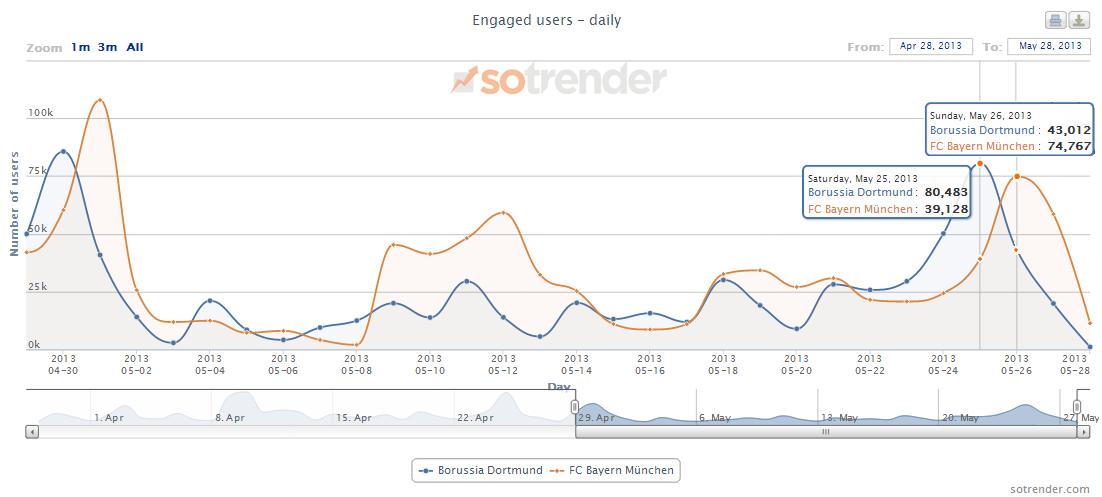Toggle Borussia Dortmund series in legend
Viewport: 1102px width, 497px height.
click(482, 470)
